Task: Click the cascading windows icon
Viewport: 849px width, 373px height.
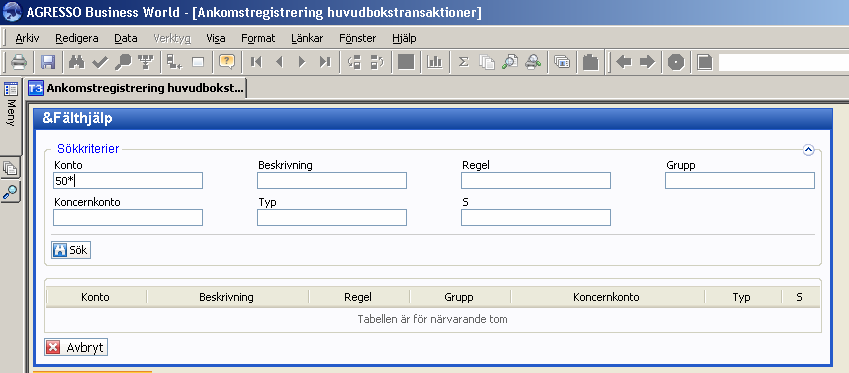Action: point(562,62)
